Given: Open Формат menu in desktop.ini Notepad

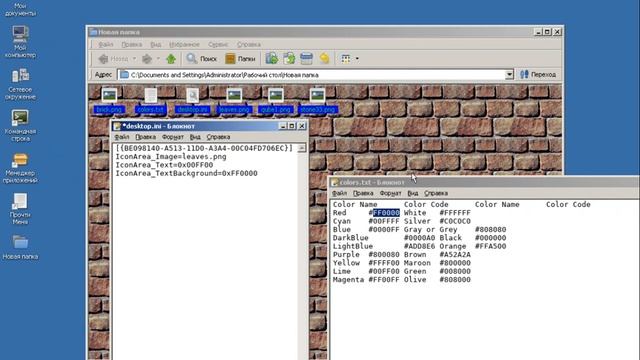Looking at the screenshot, I should pyautogui.click(x=173, y=137).
